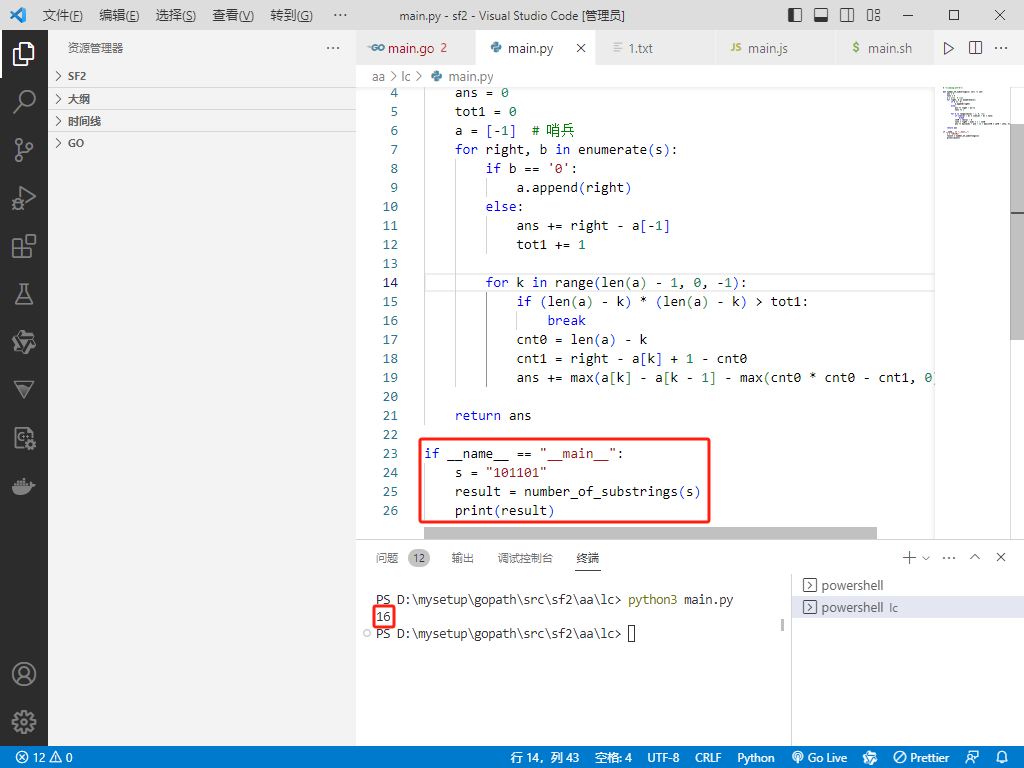This screenshot has height=768, width=1024.
Task: Select the first powershell terminal
Action: tap(908, 585)
